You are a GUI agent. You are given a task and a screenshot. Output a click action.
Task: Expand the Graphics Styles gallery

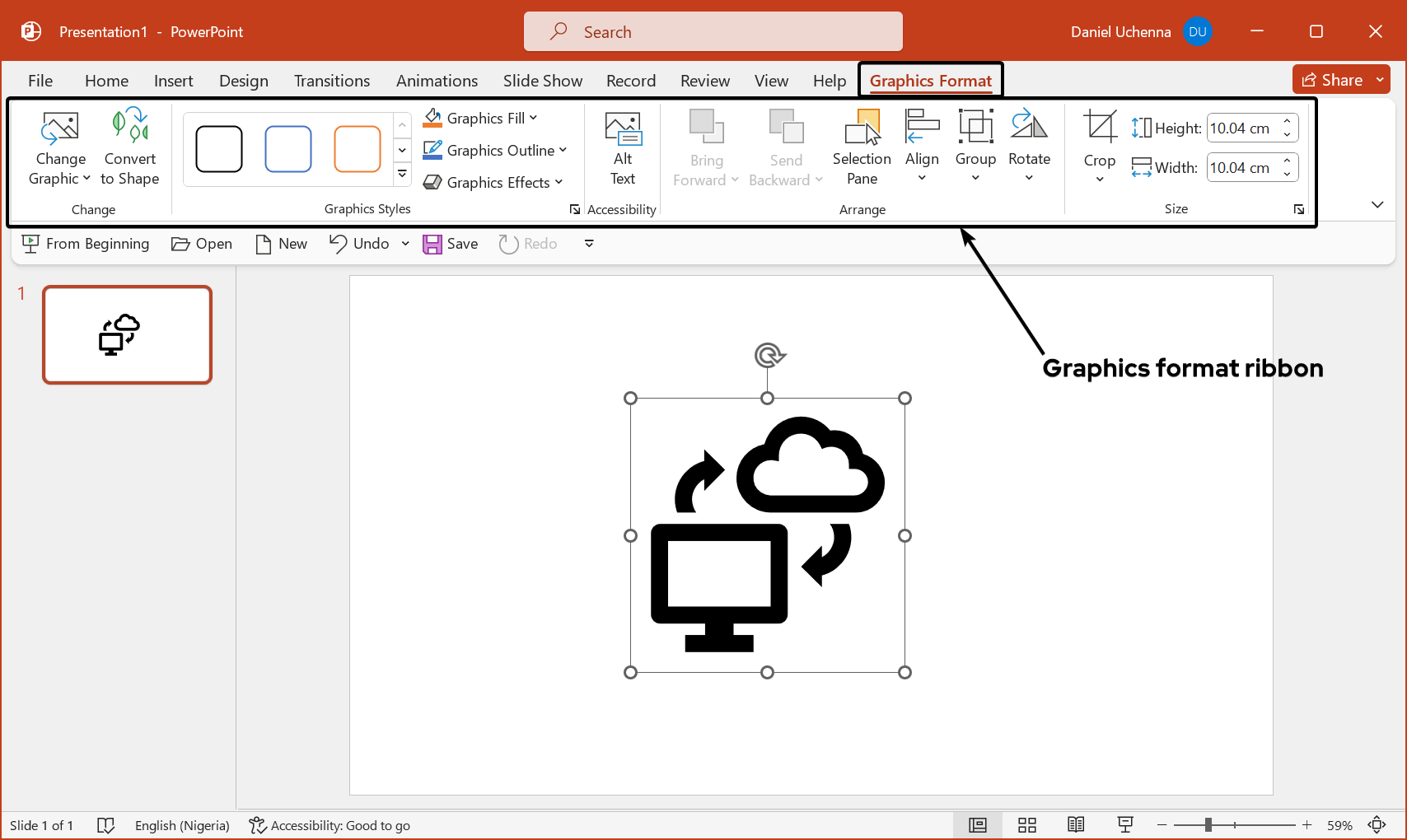pos(402,174)
